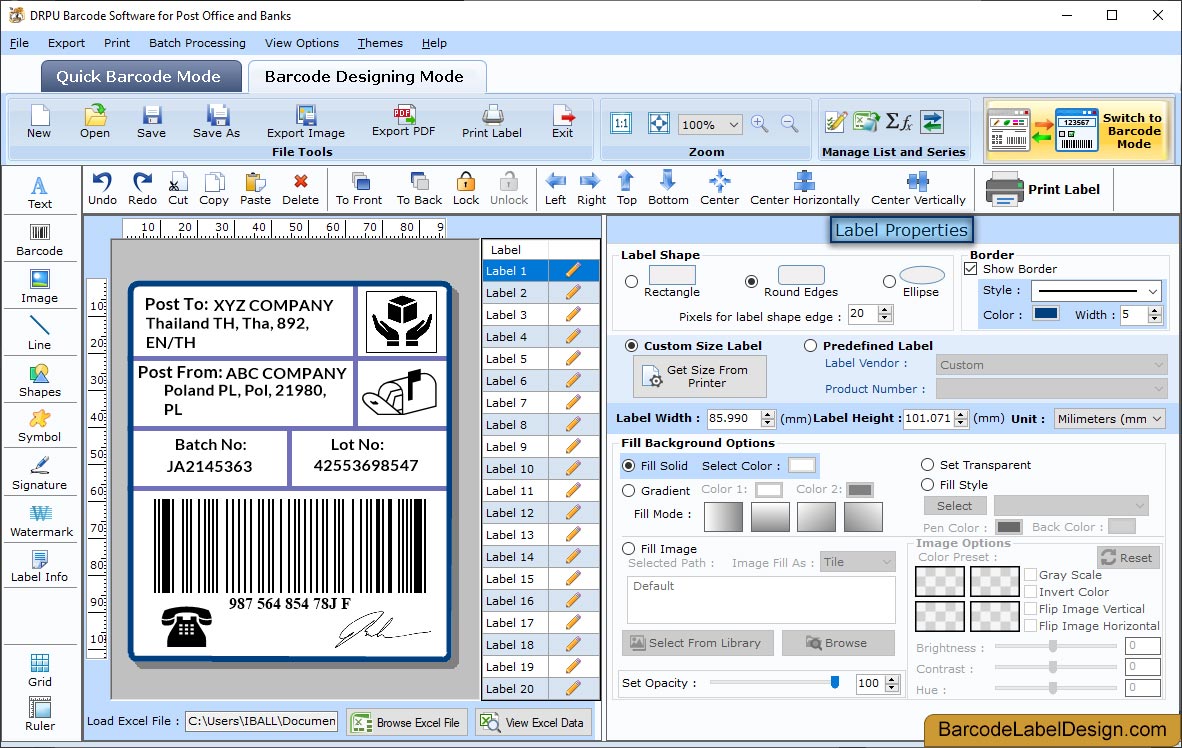Viewport: 1182px width, 748px height.
Task: Increase Set Opacity stepper value
Action: coord(893,679)
